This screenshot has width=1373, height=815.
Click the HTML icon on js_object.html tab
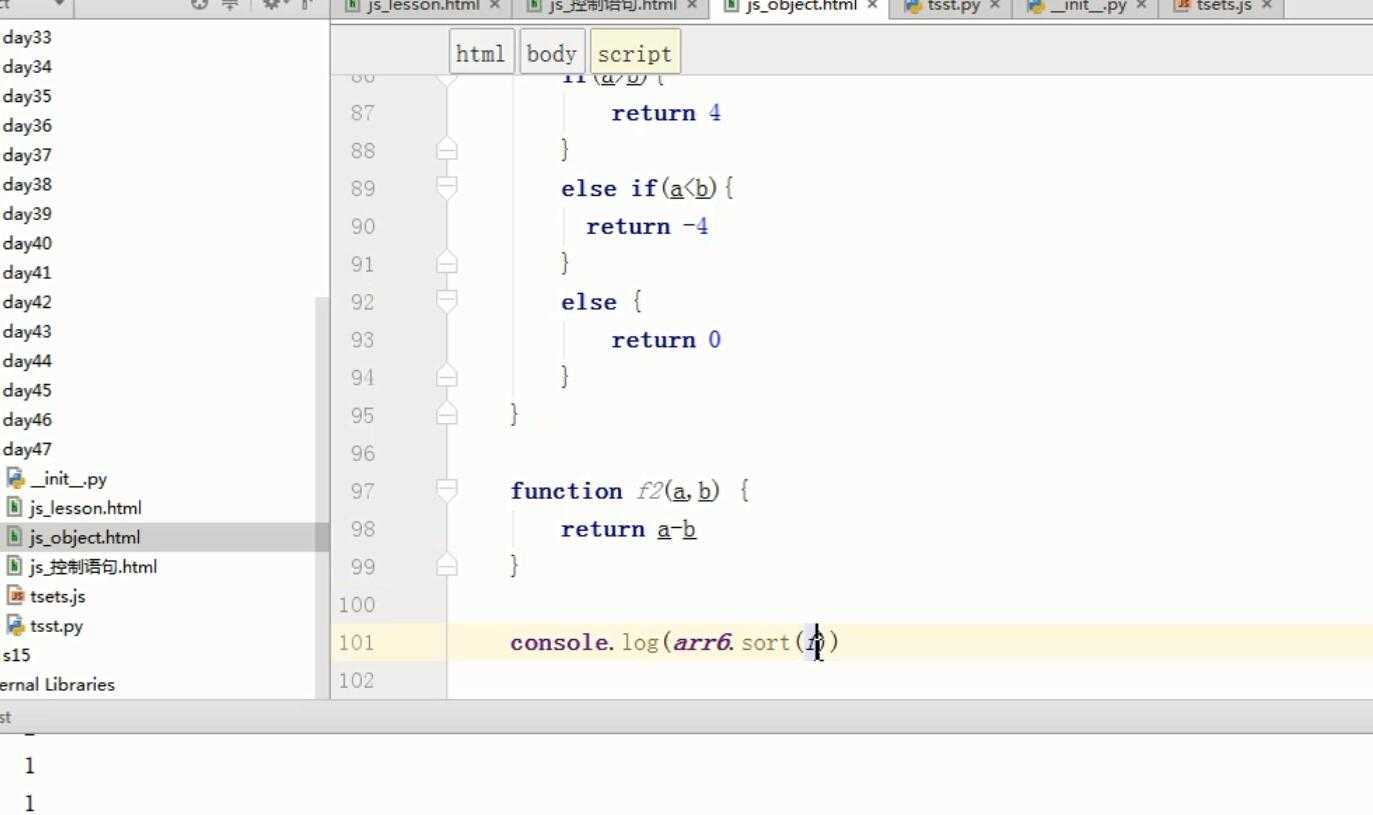[731, 6]
